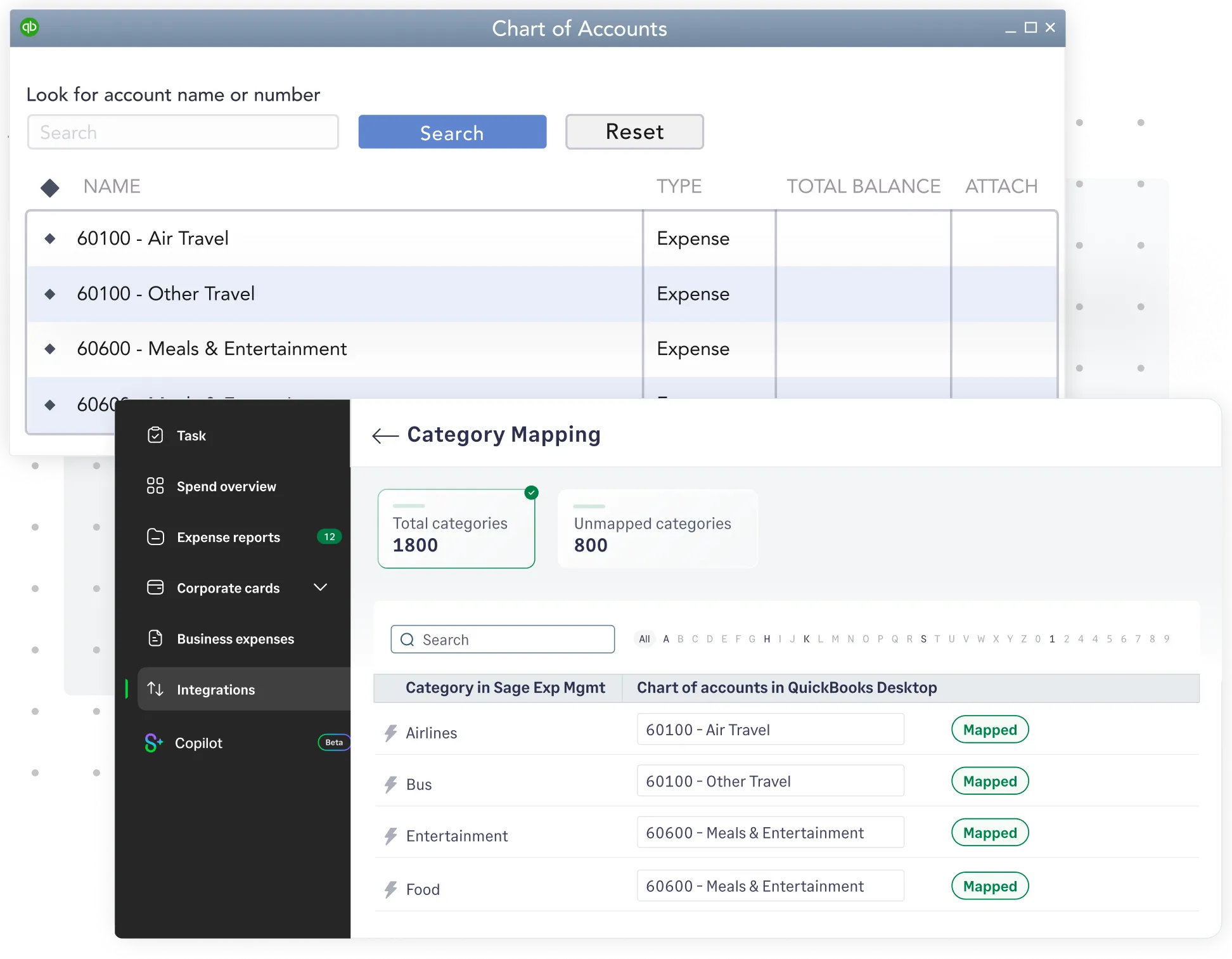Select the All filter above mappings
The image size is (1232, 959).
(x=644, y=639)
